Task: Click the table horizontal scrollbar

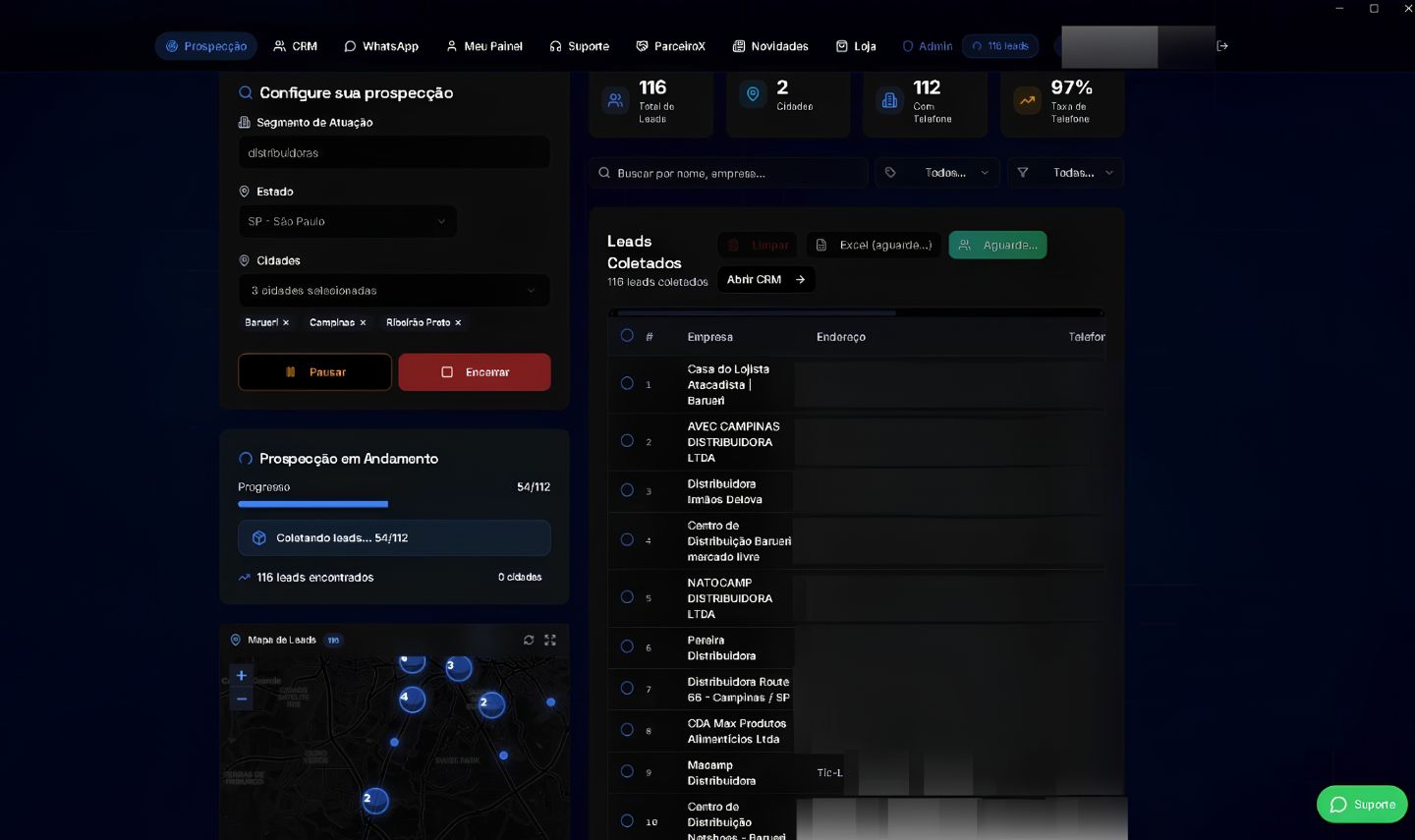Action: tap(757, 313)
